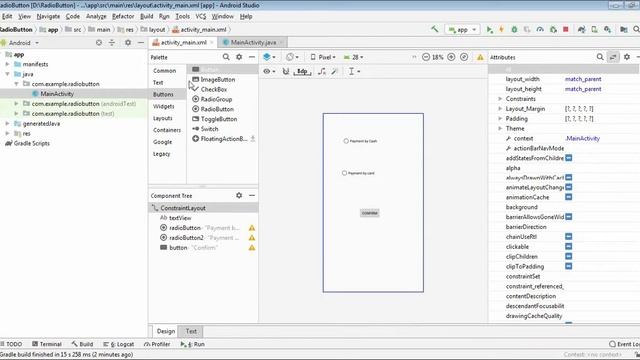This screenshot has width=640, height=360.
Task: Expand the generatedJava folder
Action: pyautogui.click(x=7, y=123)
